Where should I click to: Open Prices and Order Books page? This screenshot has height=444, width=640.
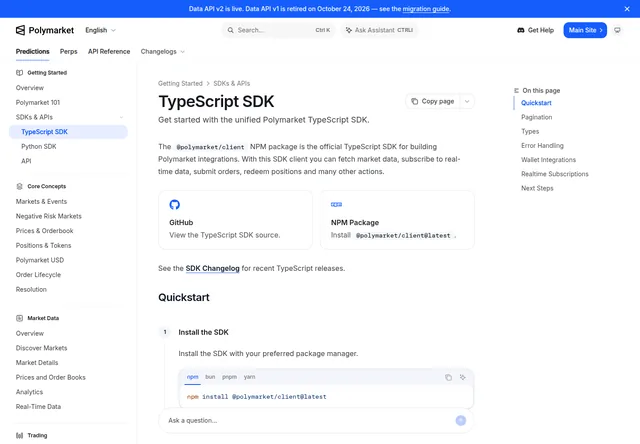click(51, 377)
